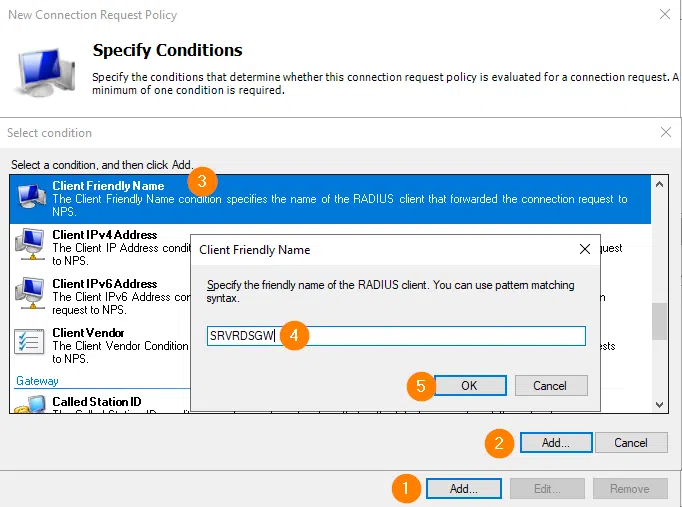Close the New Connection Request Policy window
The height and width of the screenshot is (507, 682).
point(665,15)
